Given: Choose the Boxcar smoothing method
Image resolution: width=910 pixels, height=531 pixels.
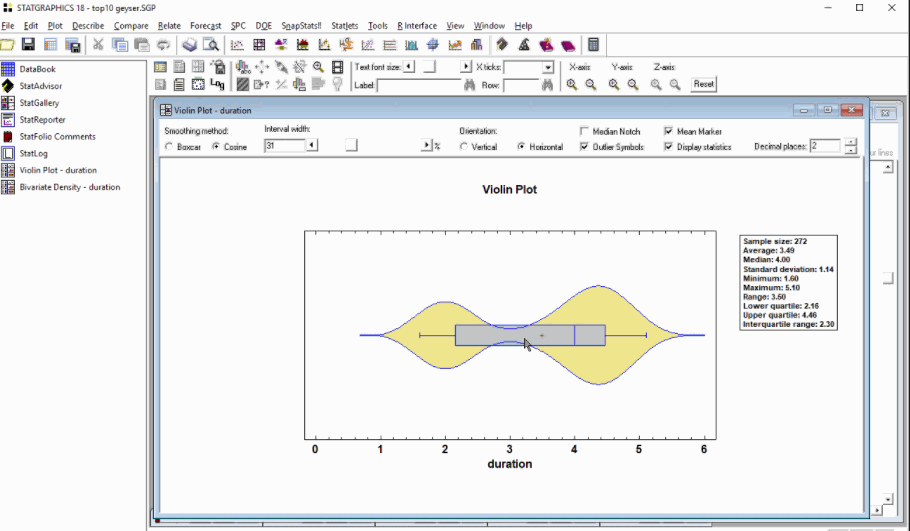Looking at the screenshot, I should point(168,147).
